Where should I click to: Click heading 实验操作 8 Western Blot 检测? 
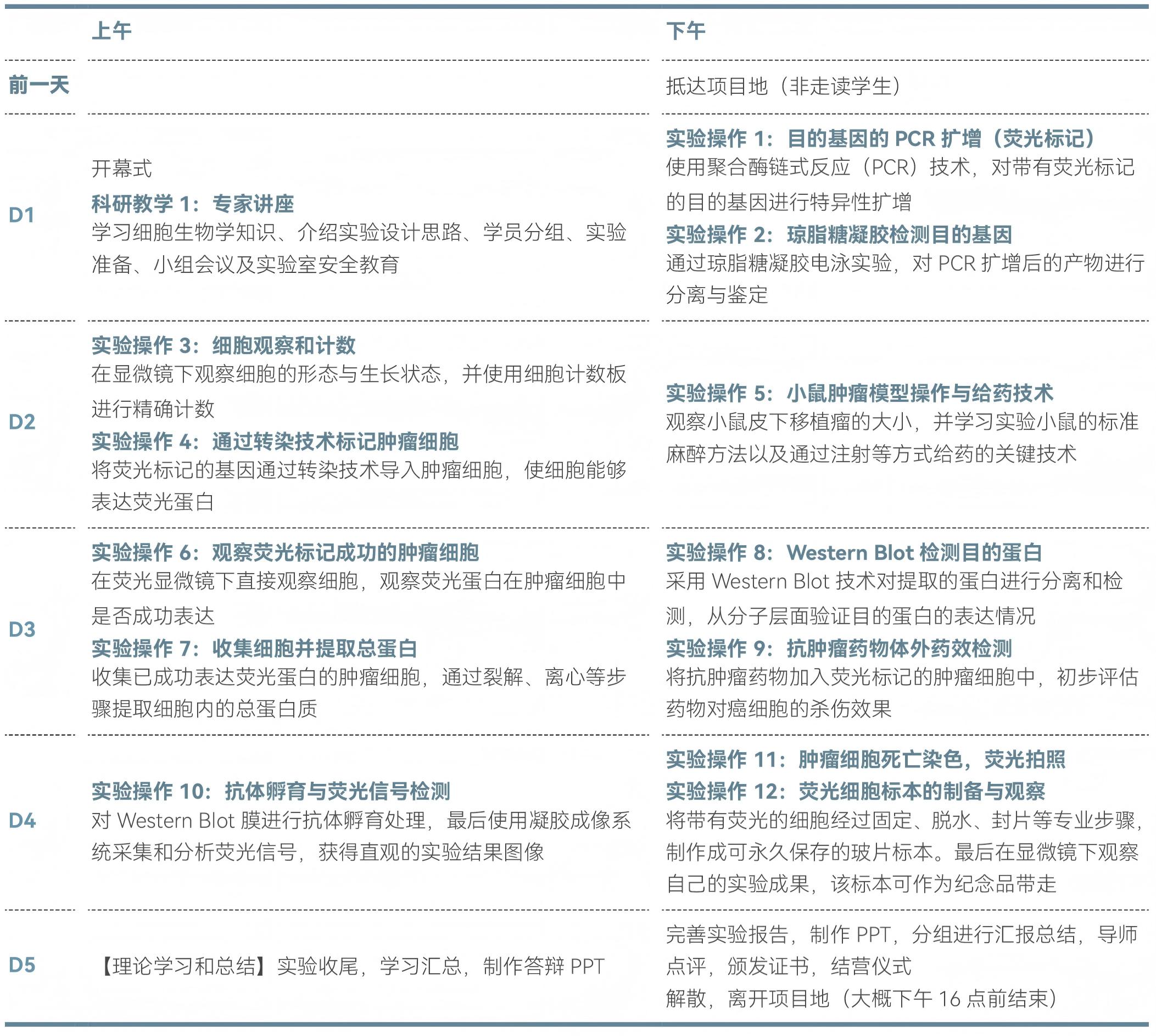click(x=853, y=553)
